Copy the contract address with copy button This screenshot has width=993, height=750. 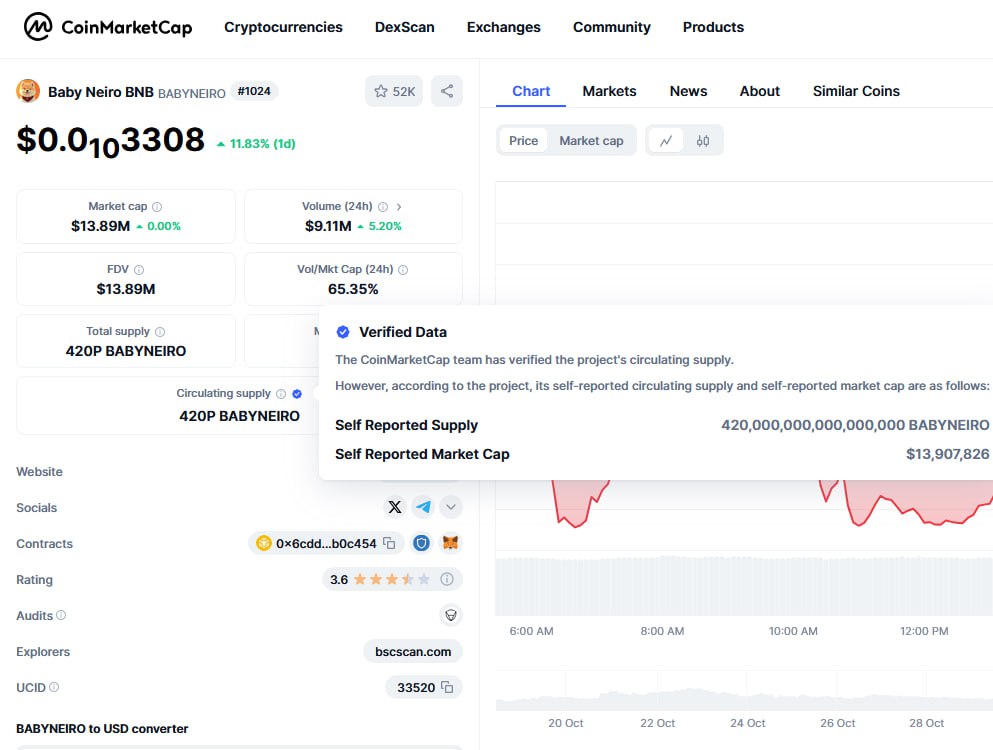[387, 543]
